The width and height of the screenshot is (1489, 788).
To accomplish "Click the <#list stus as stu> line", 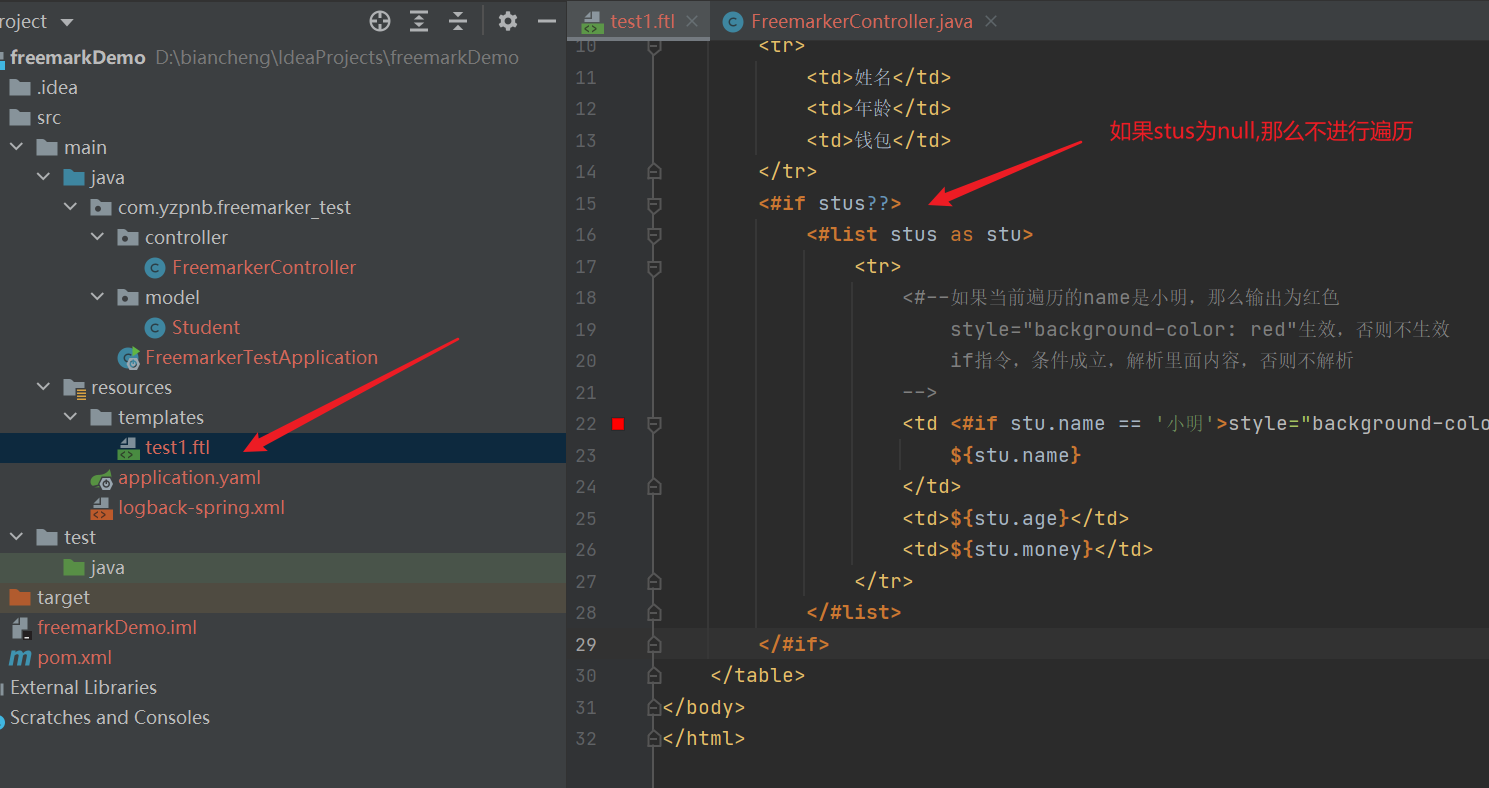I will pyautogui.click(x=920, y=235).
